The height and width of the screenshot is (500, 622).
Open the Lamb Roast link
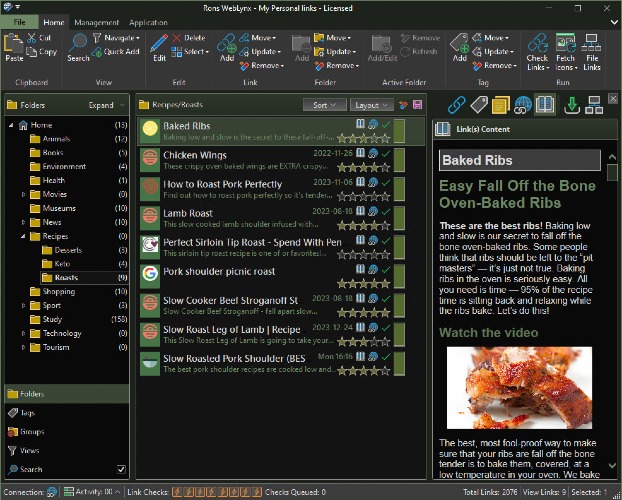[x=188, y=213]
